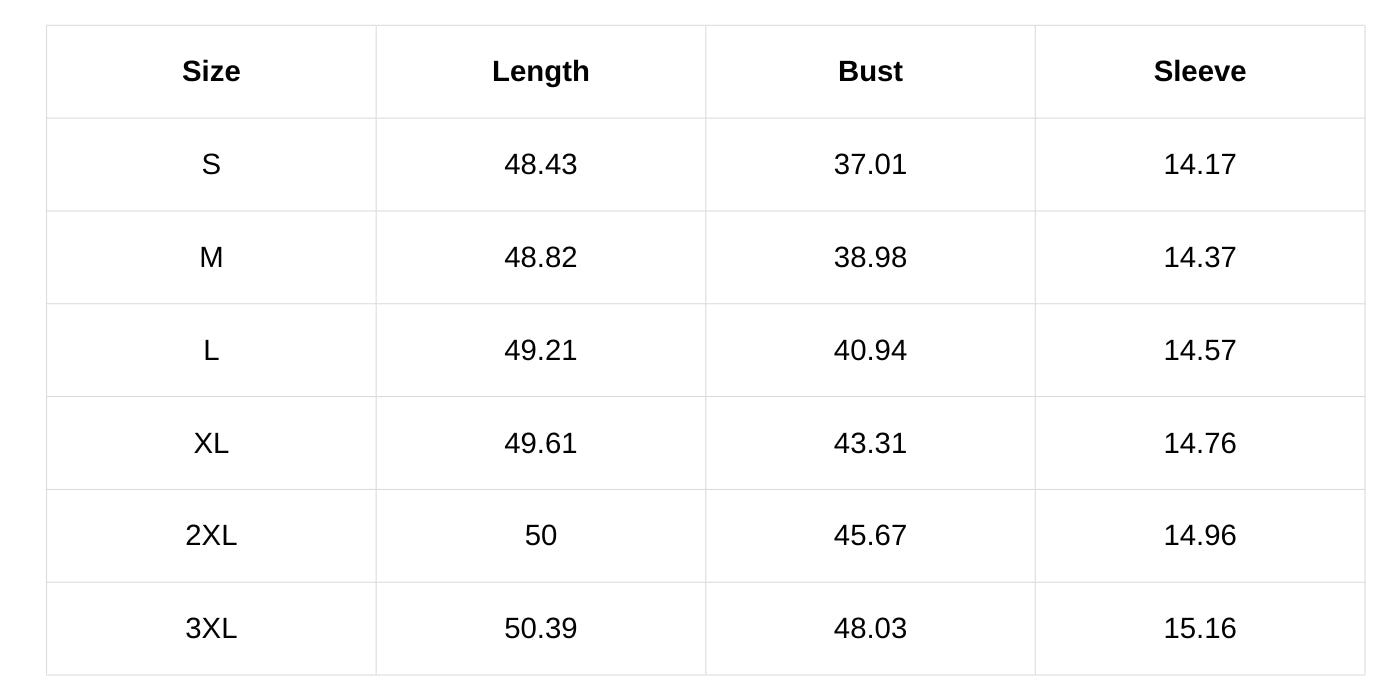
Task: Click the Size column header
Action: (211, 72)
